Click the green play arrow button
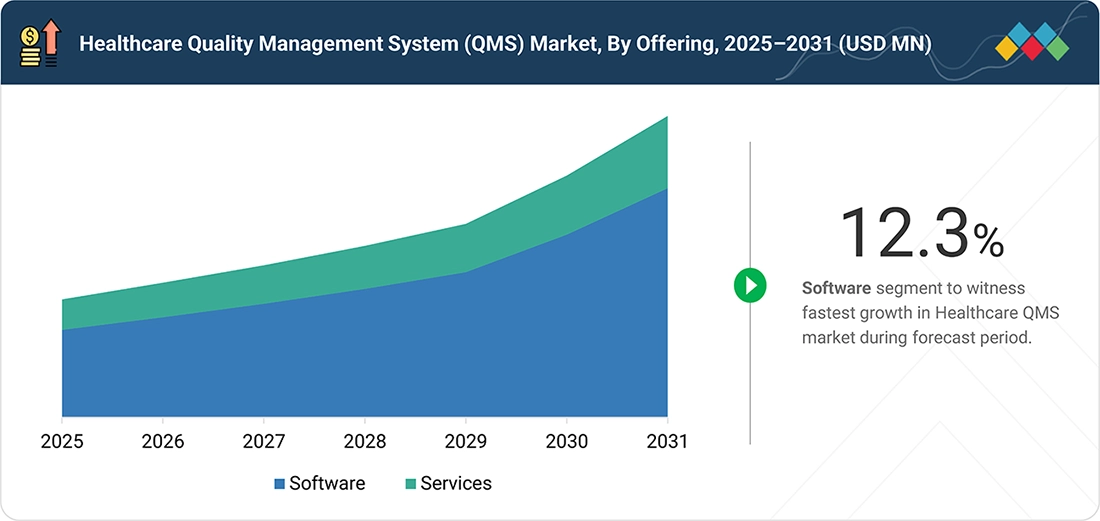 [750, 286]
